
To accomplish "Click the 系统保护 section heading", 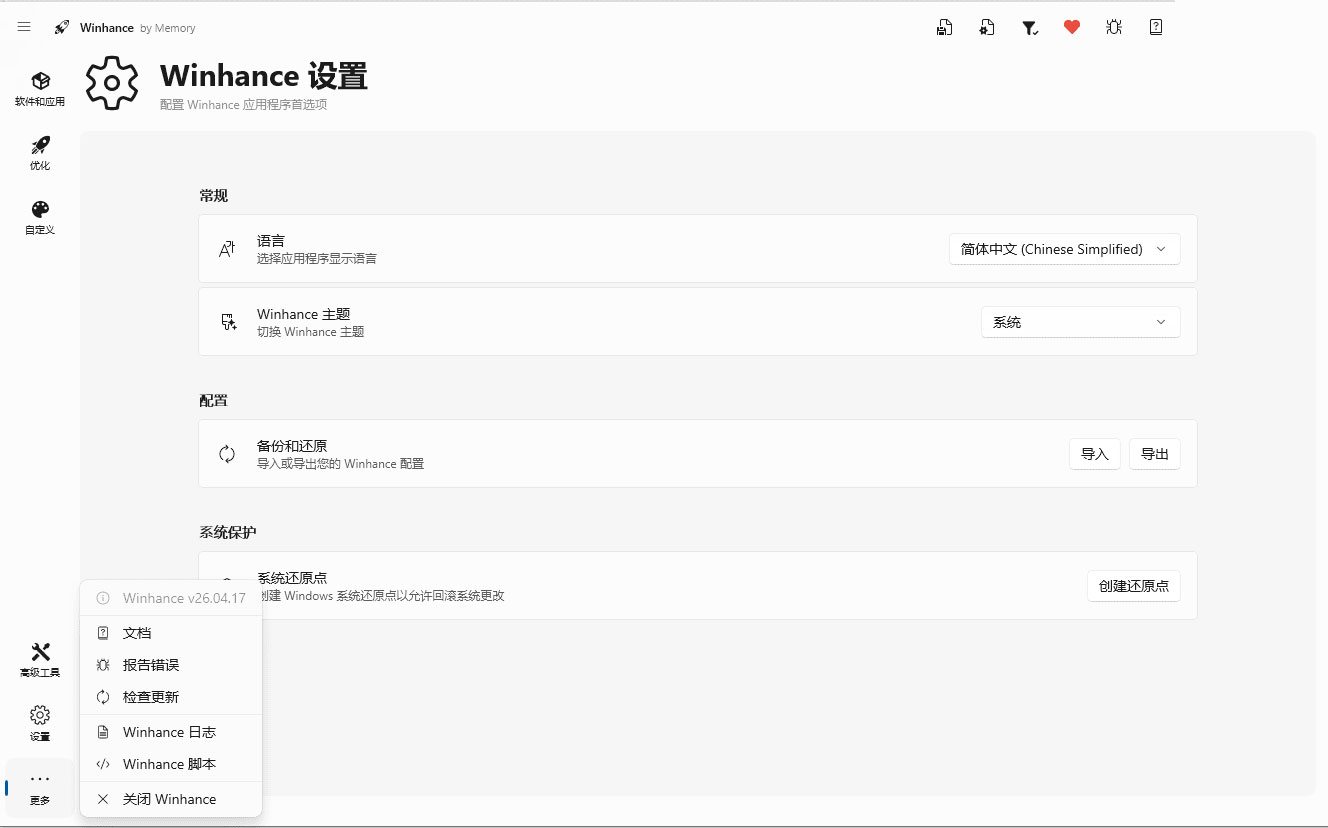I will [228, 532].
